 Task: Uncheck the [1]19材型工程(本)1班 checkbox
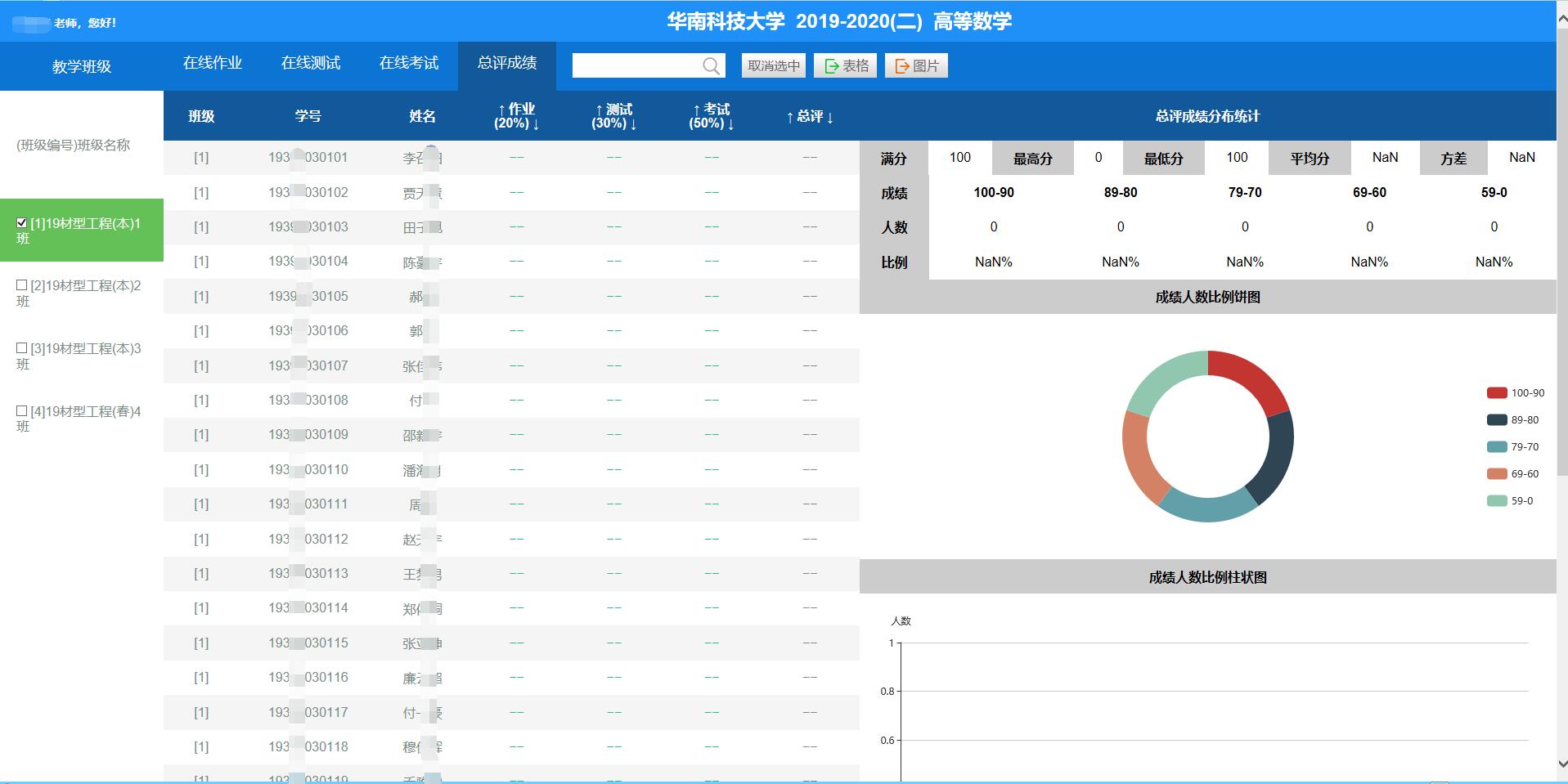tap(22, 223)
